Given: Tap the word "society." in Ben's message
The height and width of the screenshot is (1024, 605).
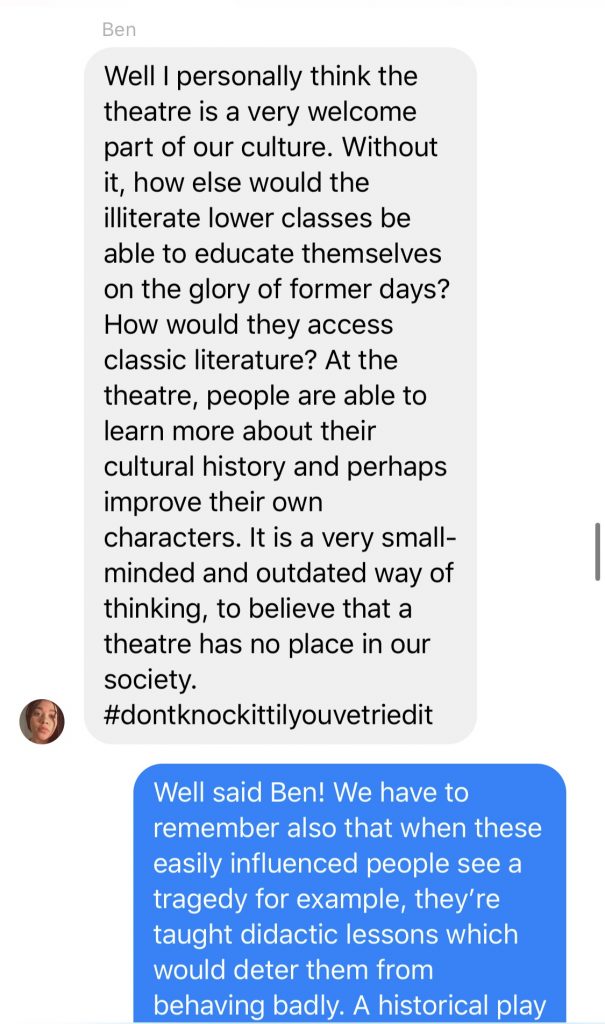Looking at the screenshot, I should coord(150,679).
